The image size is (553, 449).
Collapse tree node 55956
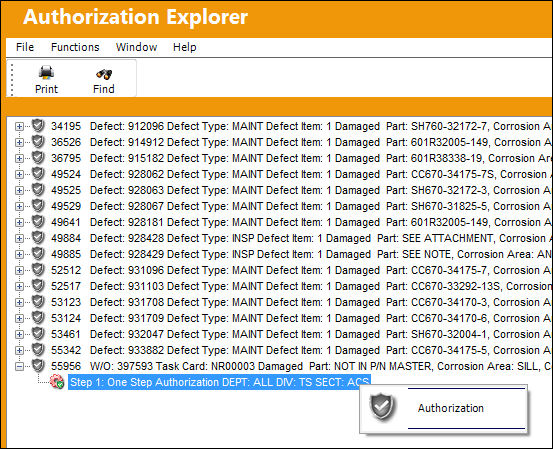coord(19,366)
